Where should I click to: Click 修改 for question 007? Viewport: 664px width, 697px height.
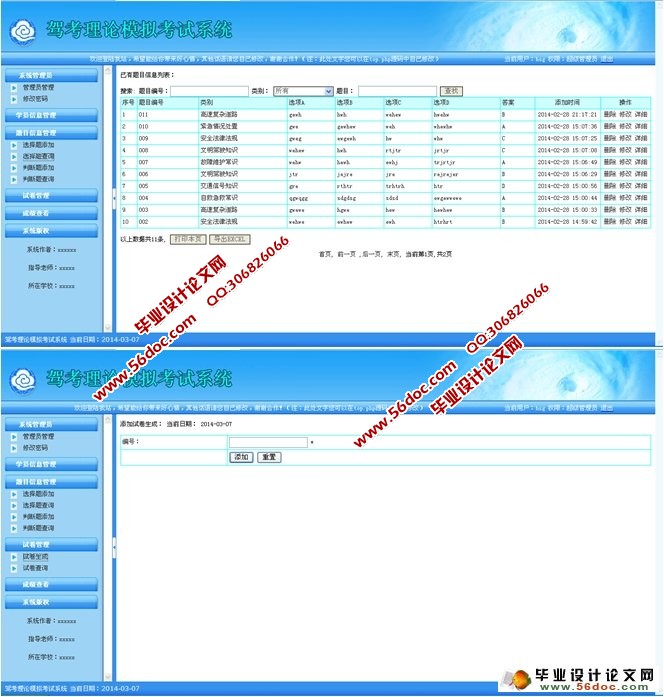[625, 162]
